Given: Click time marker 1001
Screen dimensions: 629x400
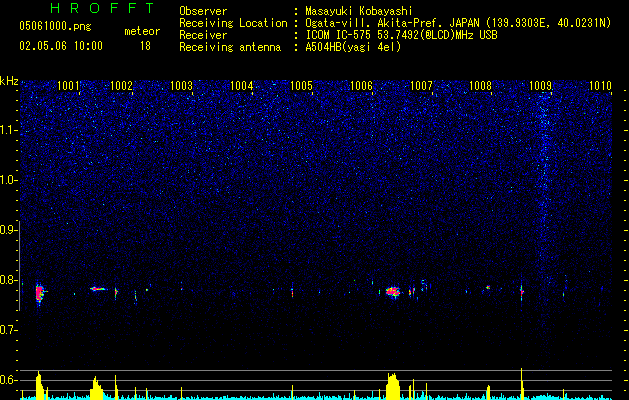Looking at the screenshot, I should pyautogui.click(x=68, y=85).
